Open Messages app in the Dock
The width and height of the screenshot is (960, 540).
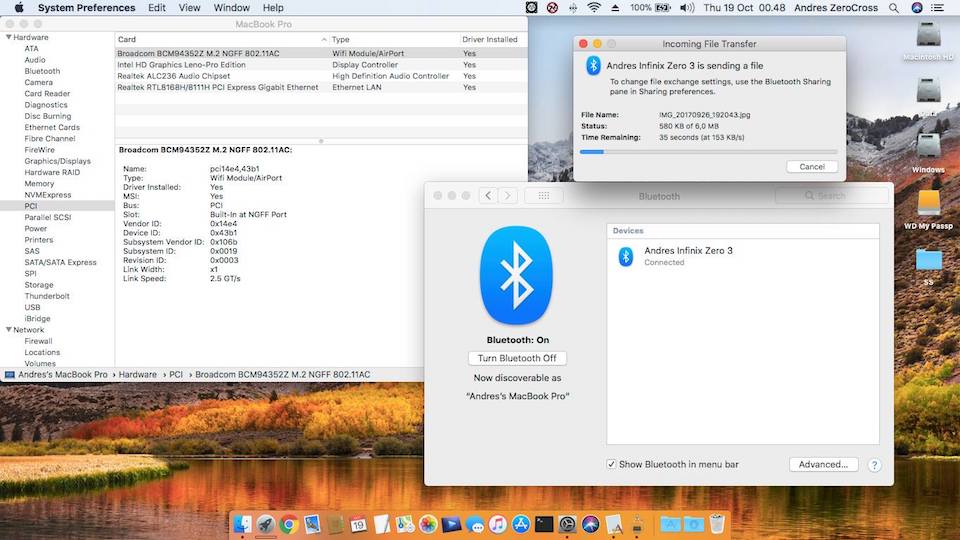[x=474, y=524]
